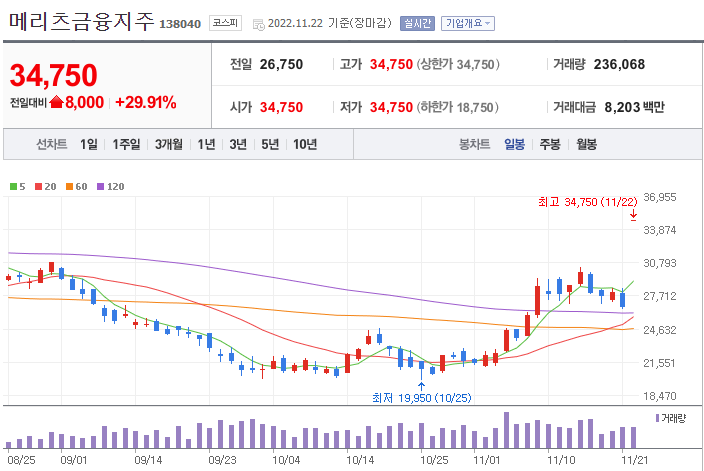Click the 코스피 market badge
The image size is (704, 471).
click(x=225, y=23)
